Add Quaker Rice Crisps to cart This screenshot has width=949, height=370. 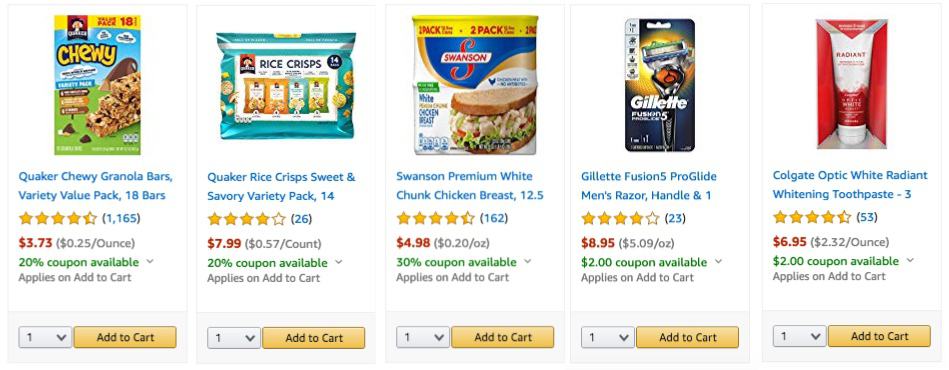[314, 338]
